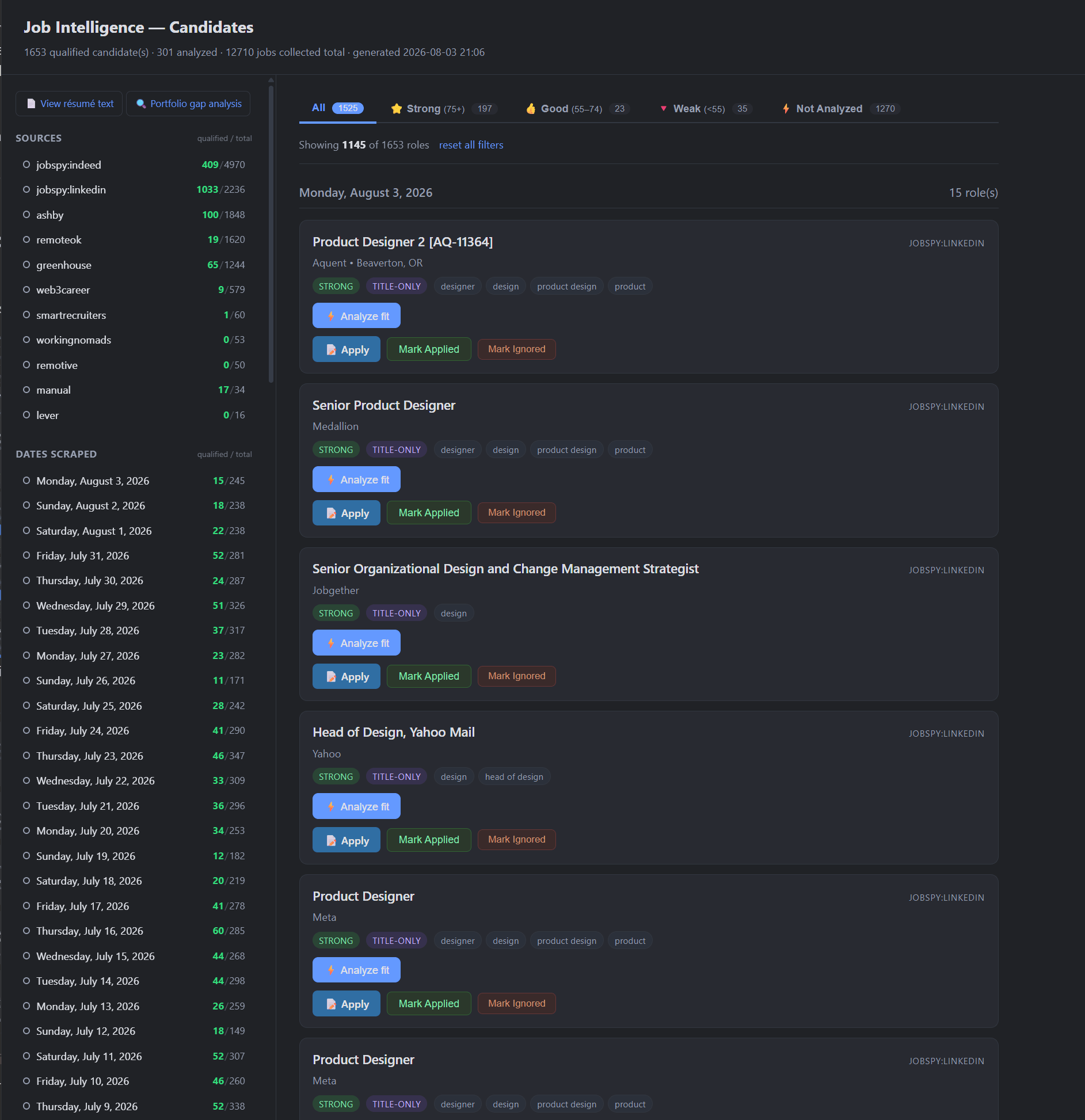Click the down-triangle icon on the Weak tab
The width and height of the screenshot is (1085, 1120).
coord(664,109)
